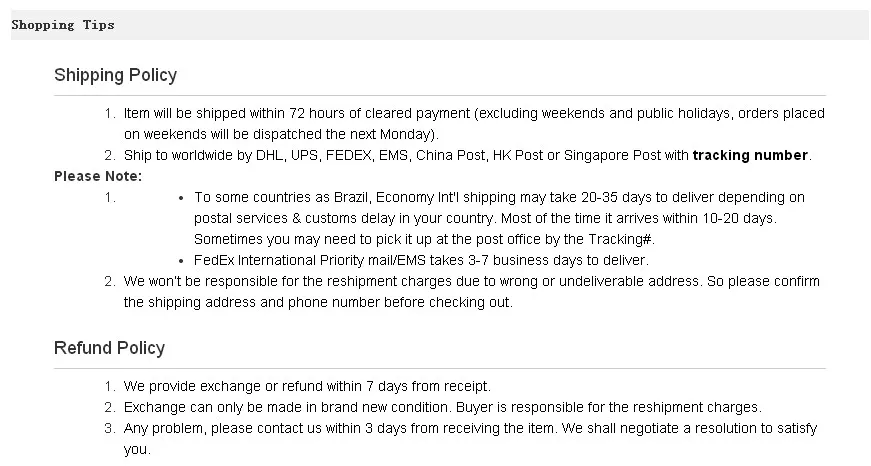
Task: Click the 72 hours shipping sentence
Action: [x=474, y=124]
